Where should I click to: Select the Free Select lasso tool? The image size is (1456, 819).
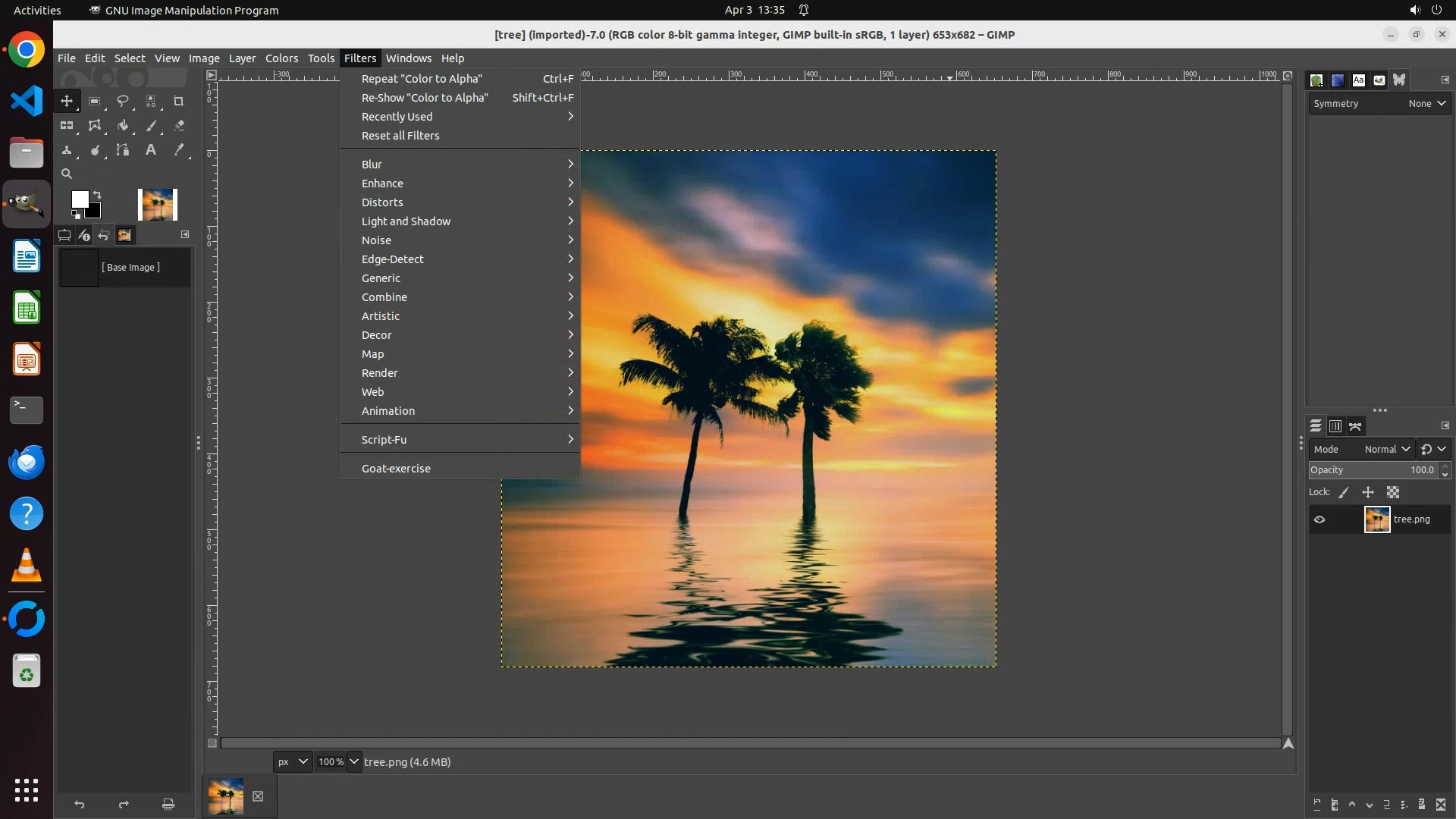coord(122,101)
